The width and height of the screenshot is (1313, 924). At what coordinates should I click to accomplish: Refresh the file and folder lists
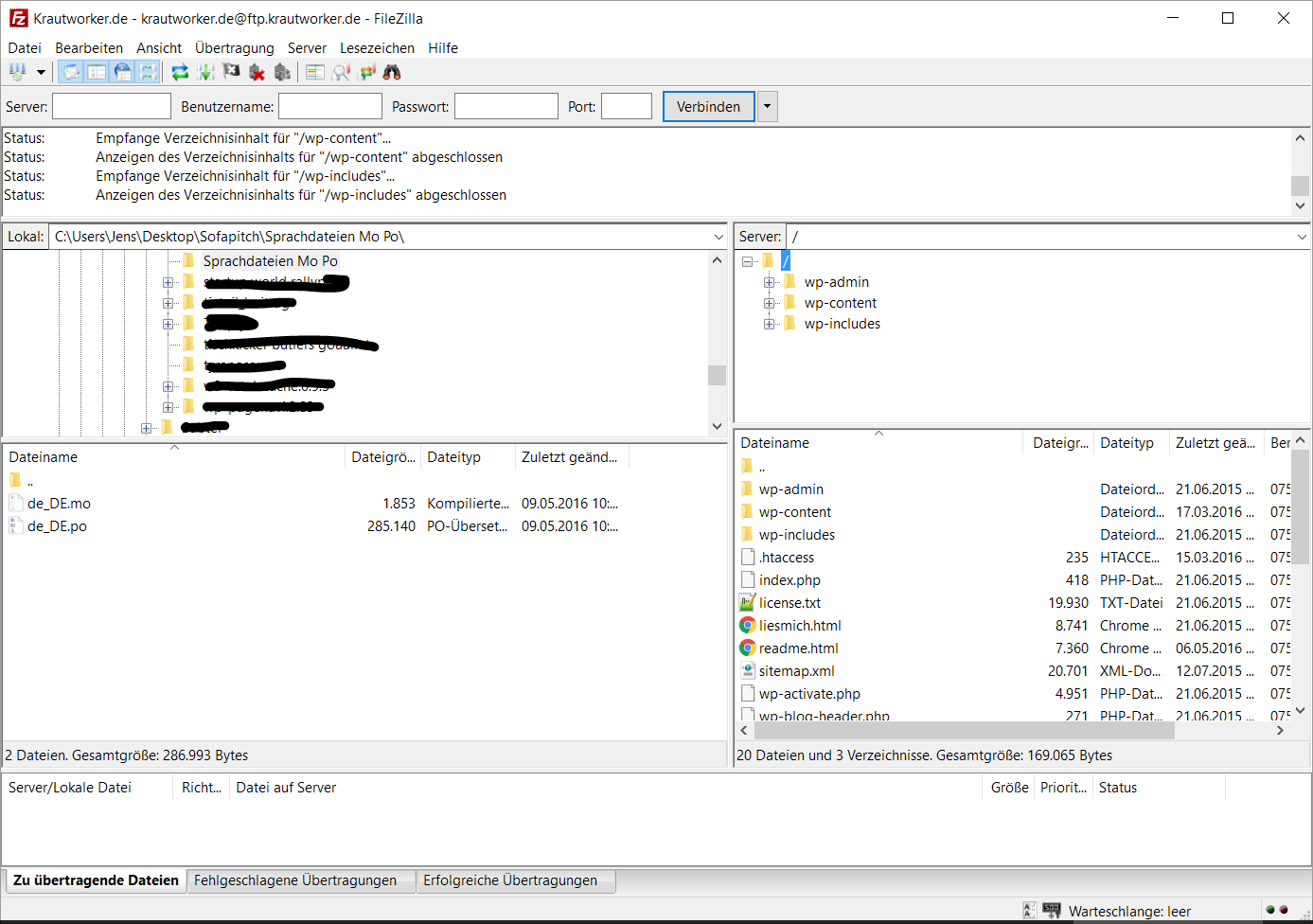tap(180, 72)
